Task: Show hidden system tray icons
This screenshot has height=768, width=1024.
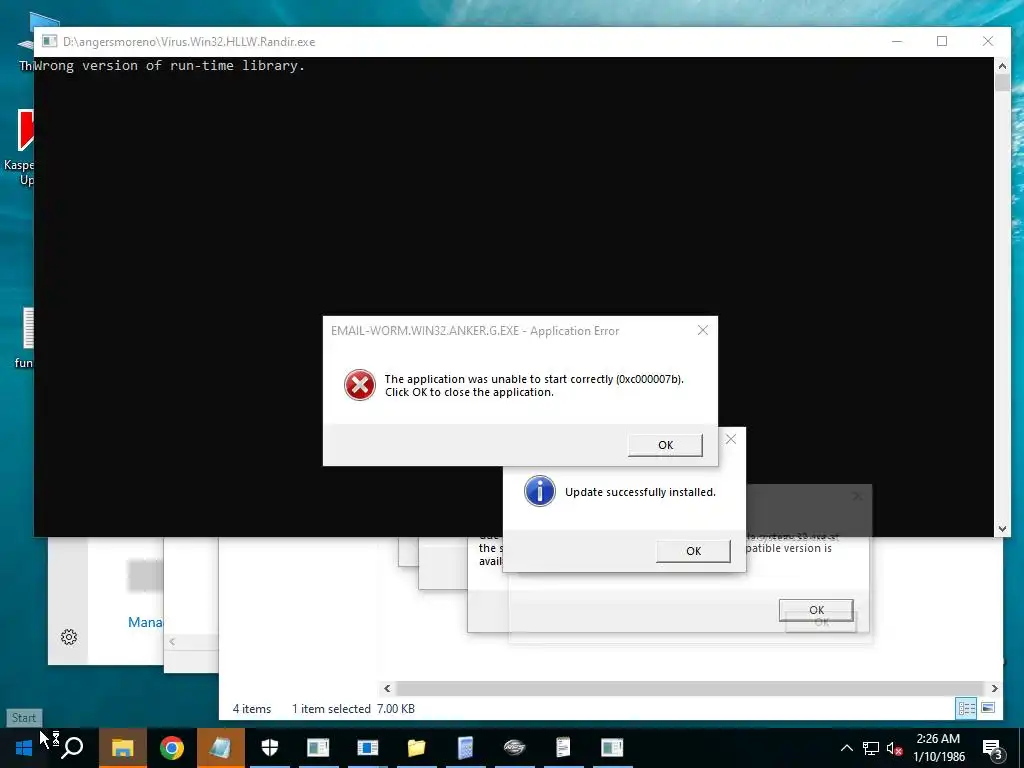Action: coord(846,748)
